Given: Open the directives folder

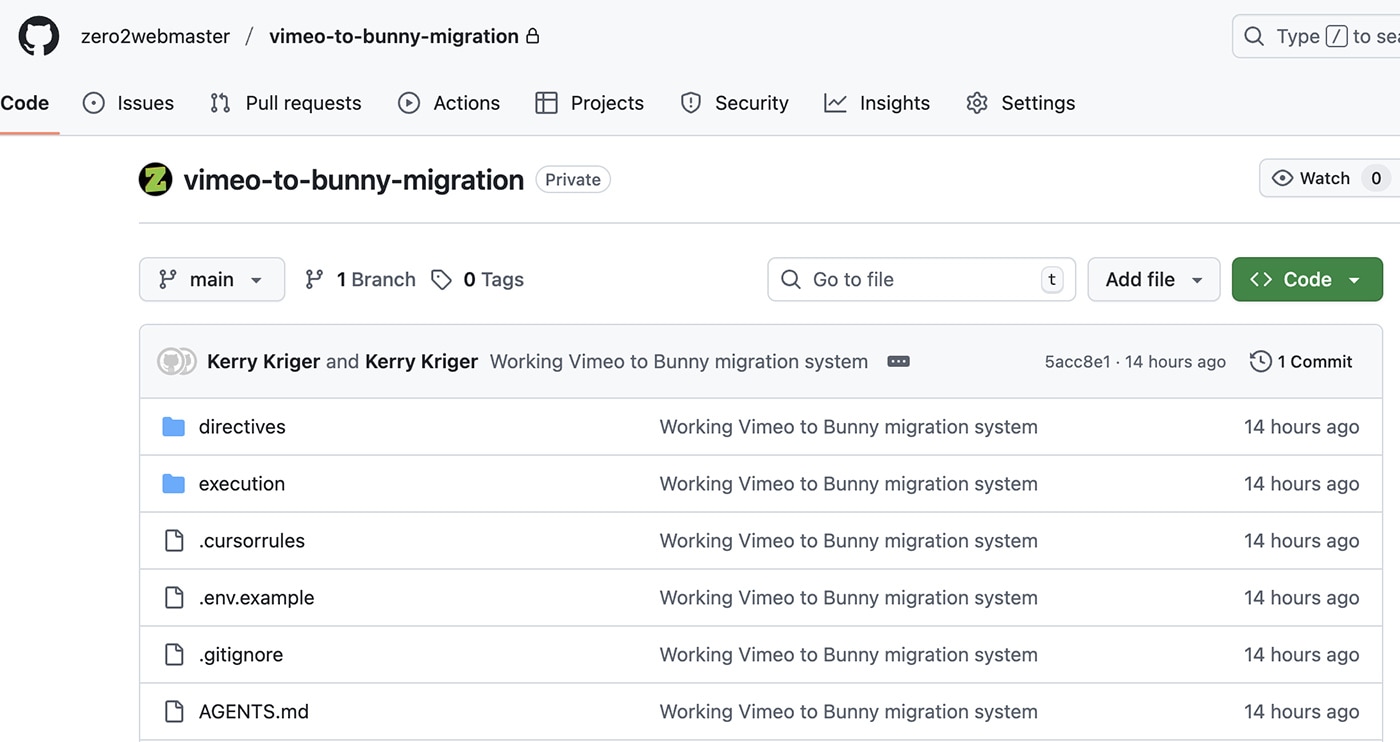Looking at the screenshot, I should click(x=242, y=427).
